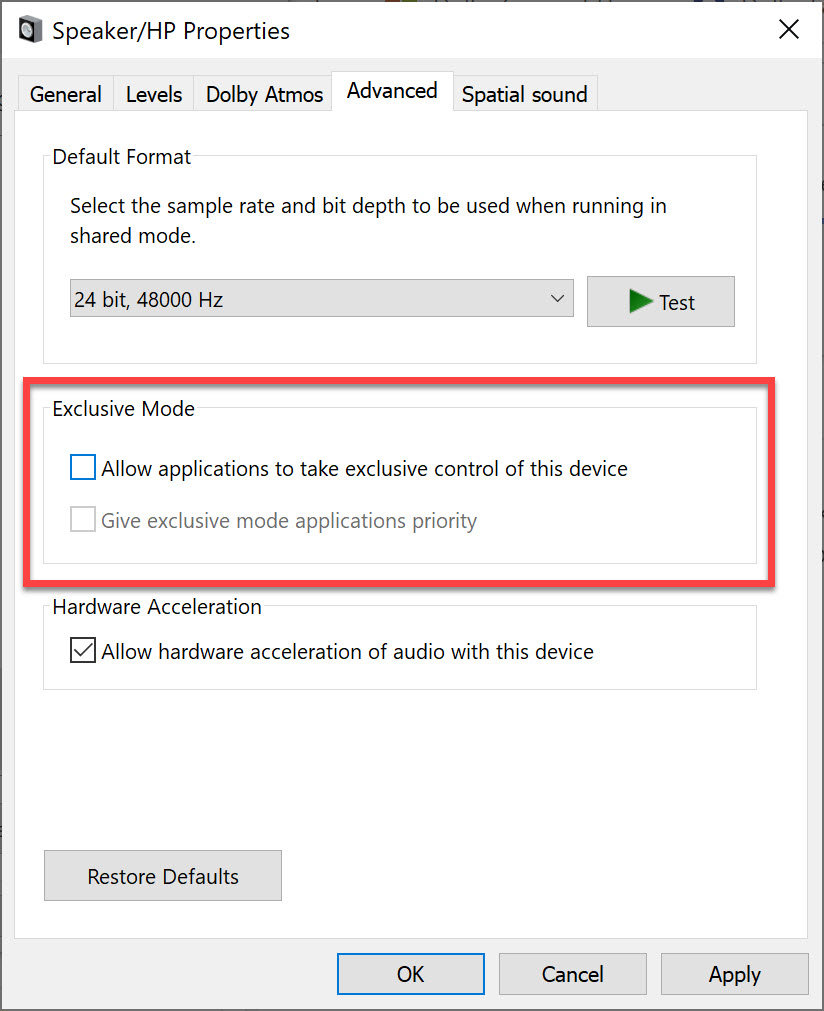Switch to the General tab
Screen dimensions: 824x1011
click(x=66, y=95)
